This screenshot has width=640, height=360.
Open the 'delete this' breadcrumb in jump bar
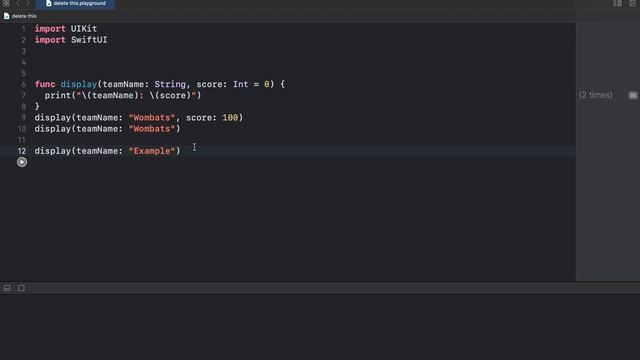click(x=20, y=16)
